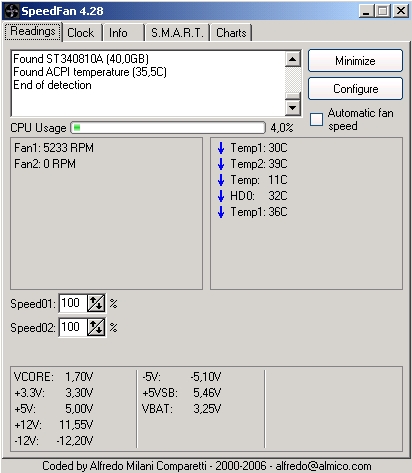The width and height of the screenshot is (412, 473).
Task: Click the down arrow icon beside HD0: 32C
Action: point(221,196)
